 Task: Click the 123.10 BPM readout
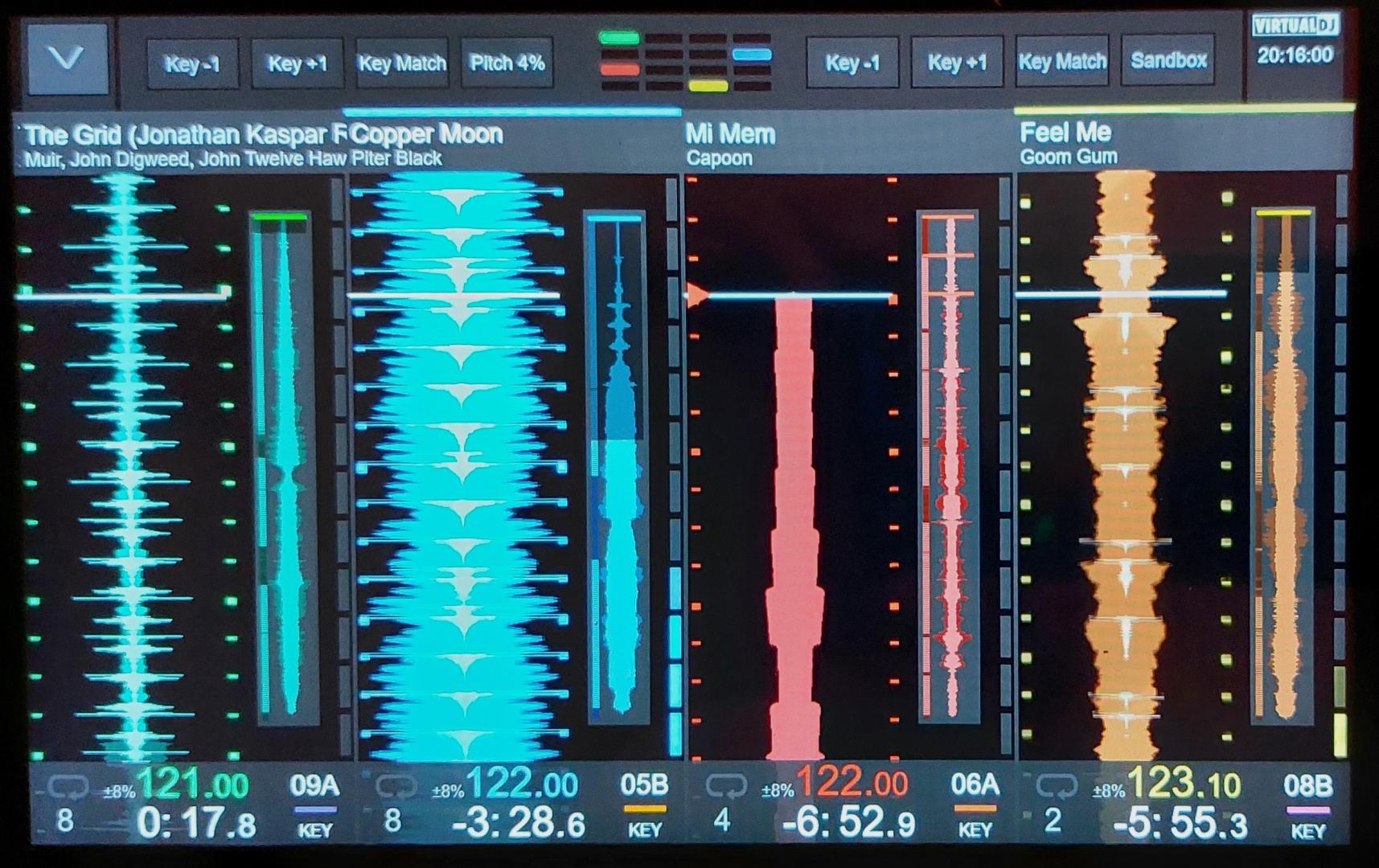click(x=1184, y=783)
